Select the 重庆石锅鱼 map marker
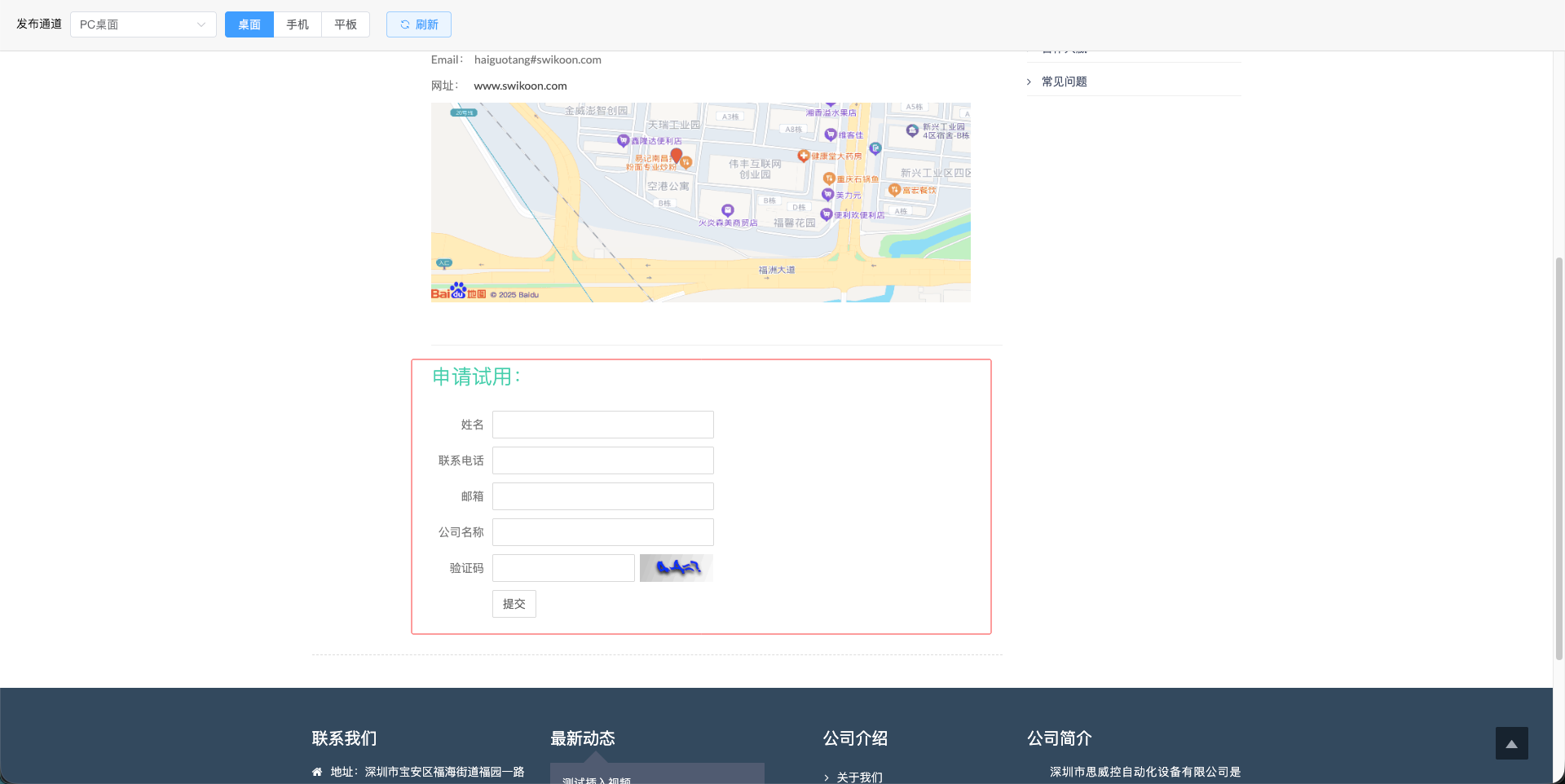Screen dimensions: 1565x784 click(x=829, y=178)
